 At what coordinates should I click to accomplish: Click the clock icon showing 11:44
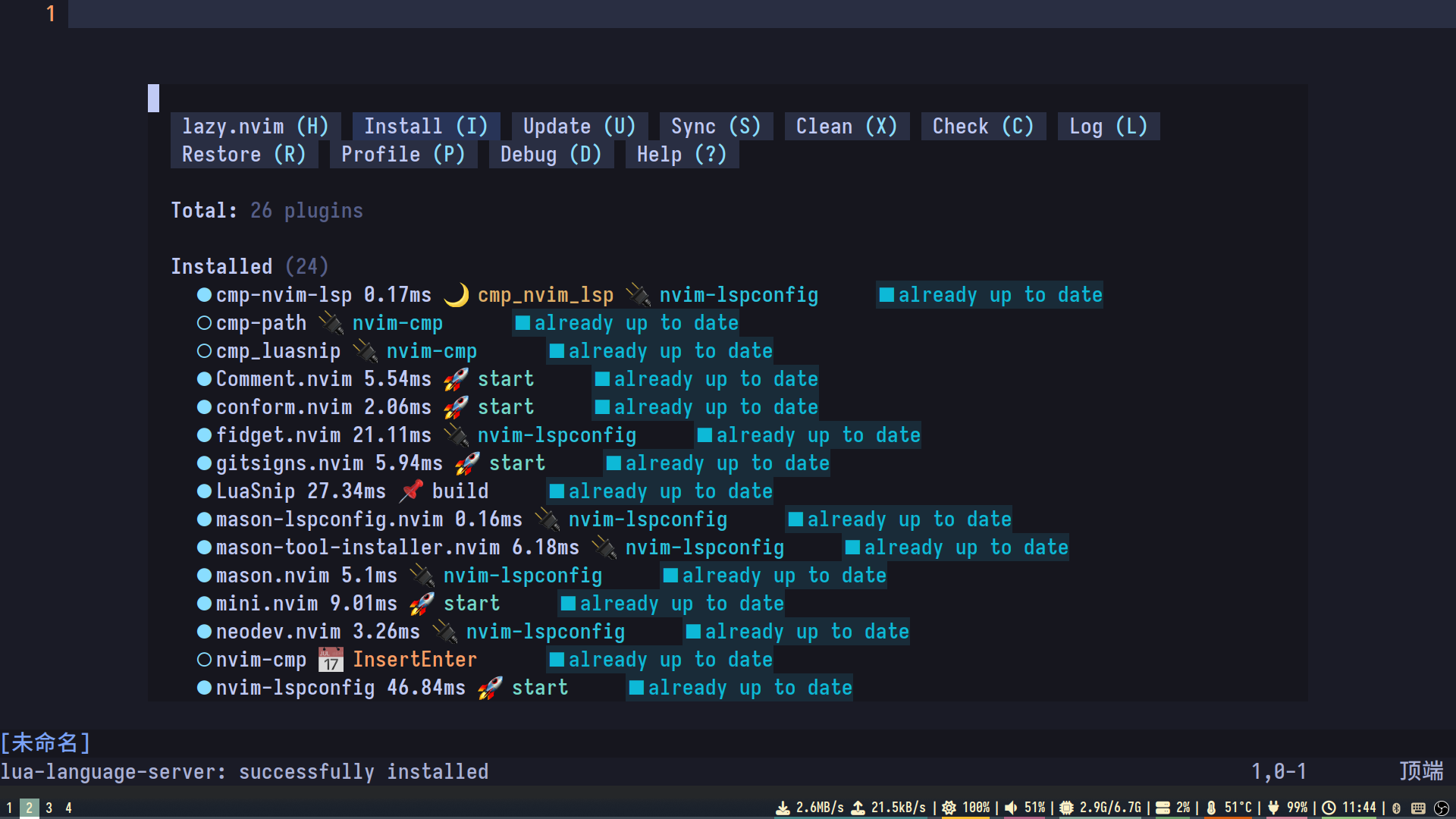pos(1329,808)
